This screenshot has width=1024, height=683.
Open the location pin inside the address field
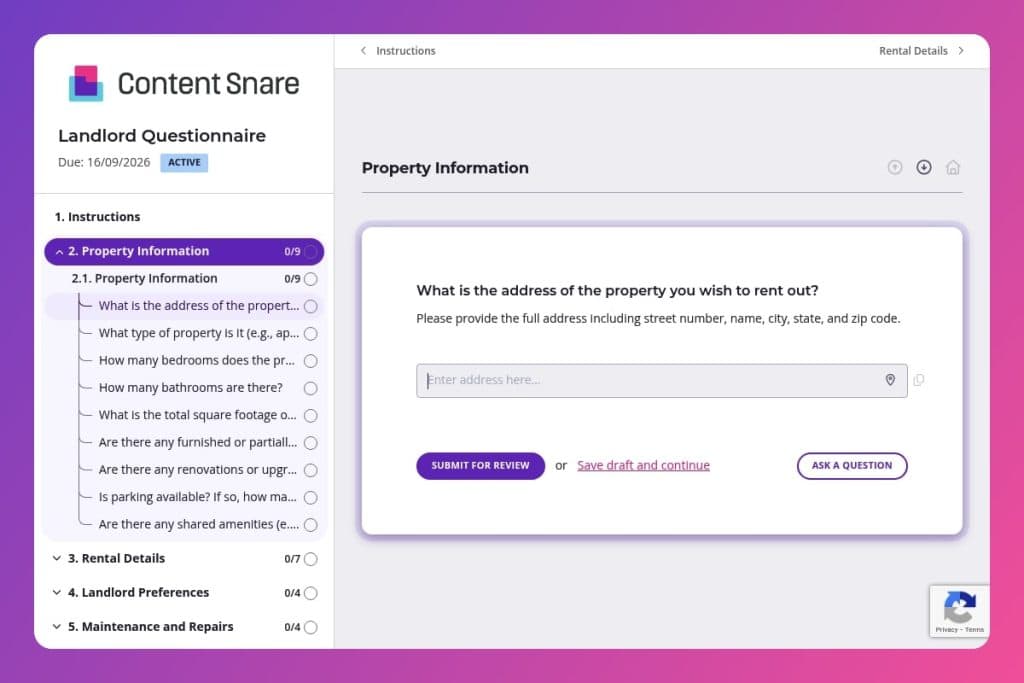tap(890, 380)
